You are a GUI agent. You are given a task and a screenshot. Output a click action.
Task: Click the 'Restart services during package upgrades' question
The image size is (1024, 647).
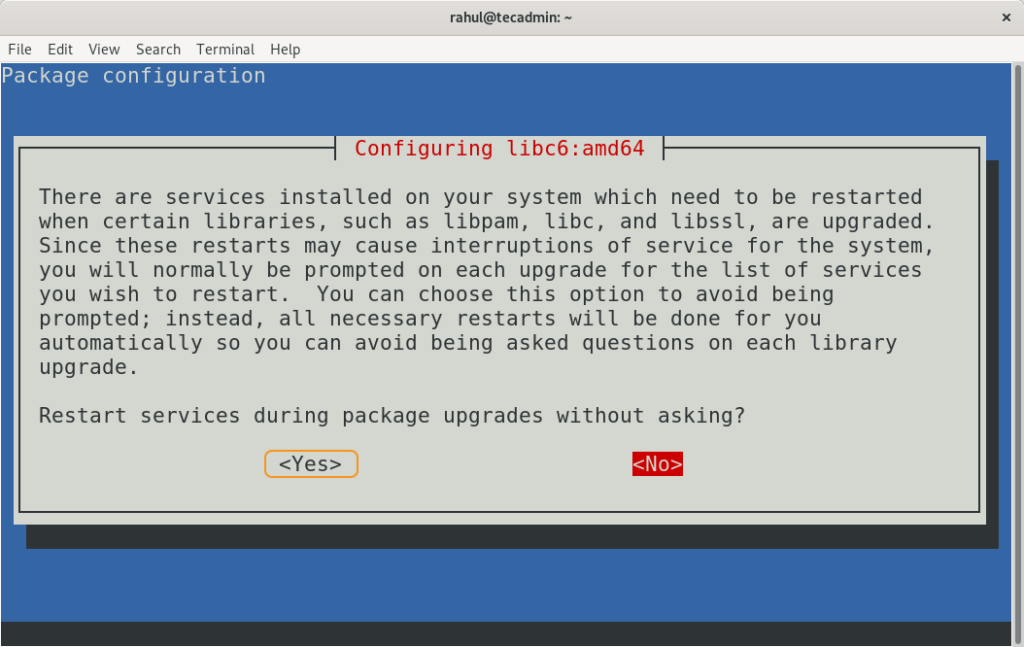coord(392,415)
